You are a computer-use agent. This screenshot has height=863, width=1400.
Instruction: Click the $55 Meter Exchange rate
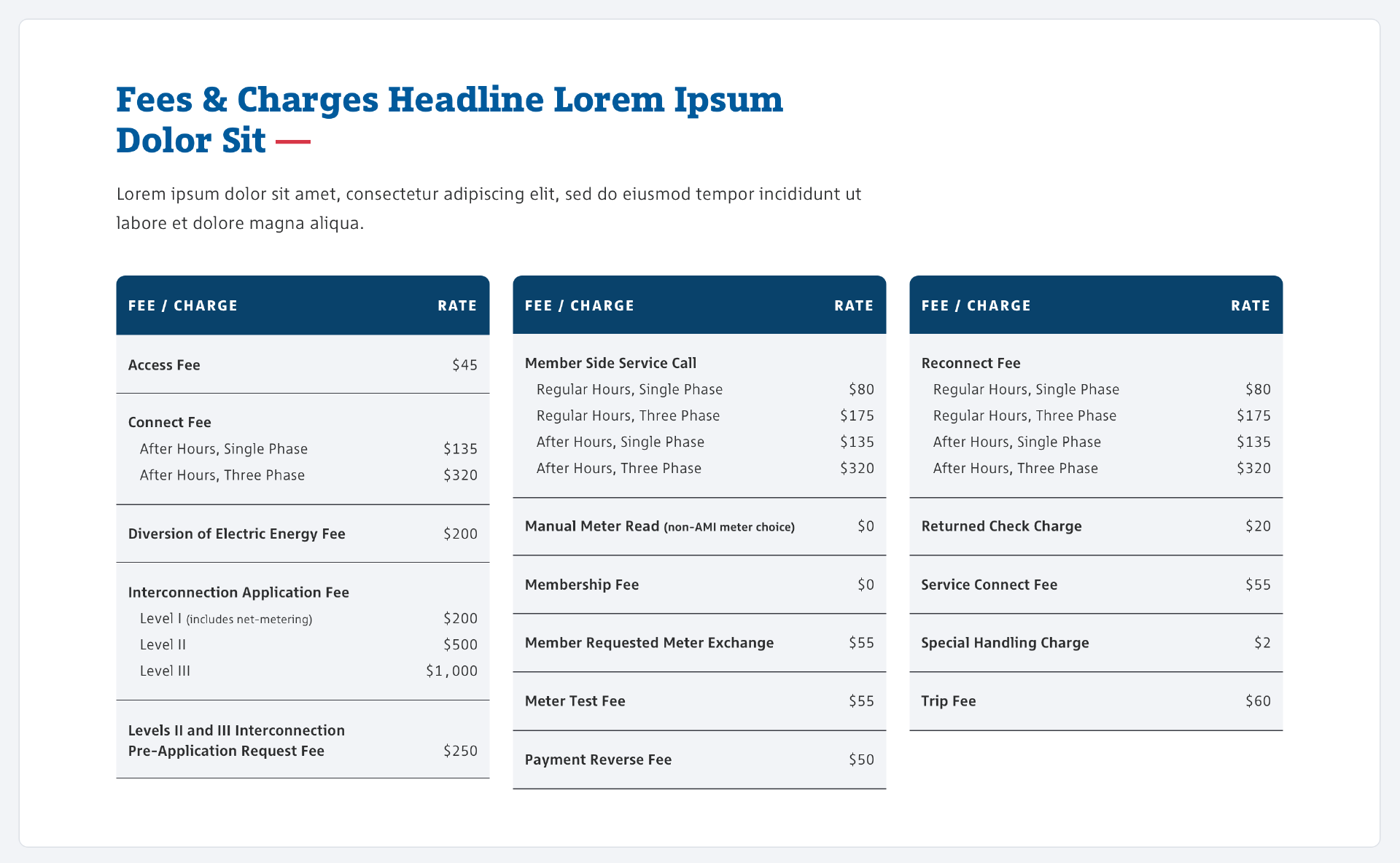[x=861, y=643]
